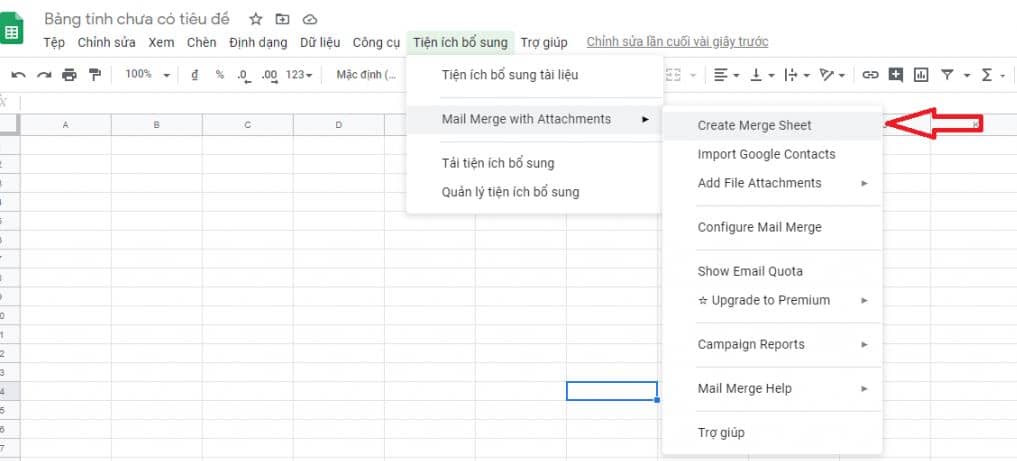Insert a comment
Screen dimensions: 1017x461
(x=896, y=75)
